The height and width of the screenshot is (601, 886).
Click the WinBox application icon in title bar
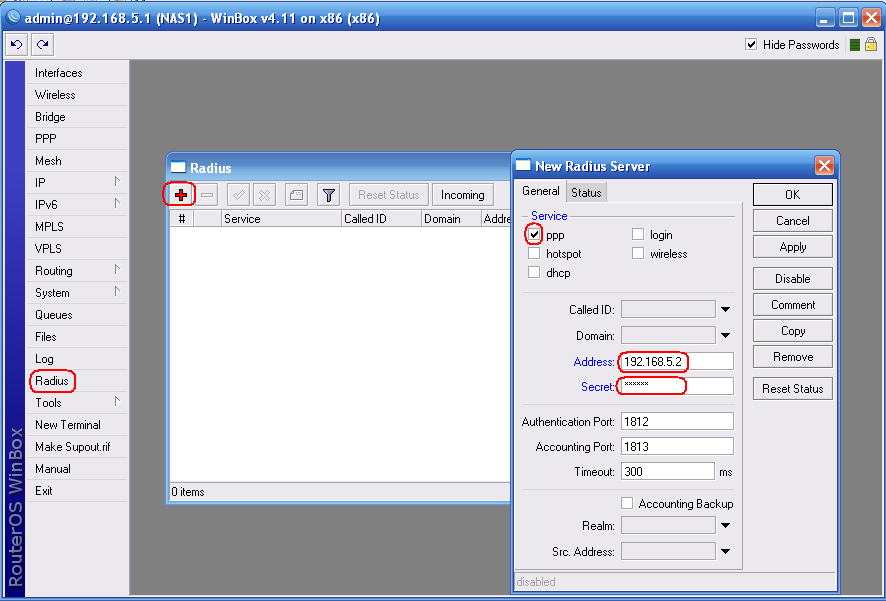pyautogui.click(x=12, y=18)
